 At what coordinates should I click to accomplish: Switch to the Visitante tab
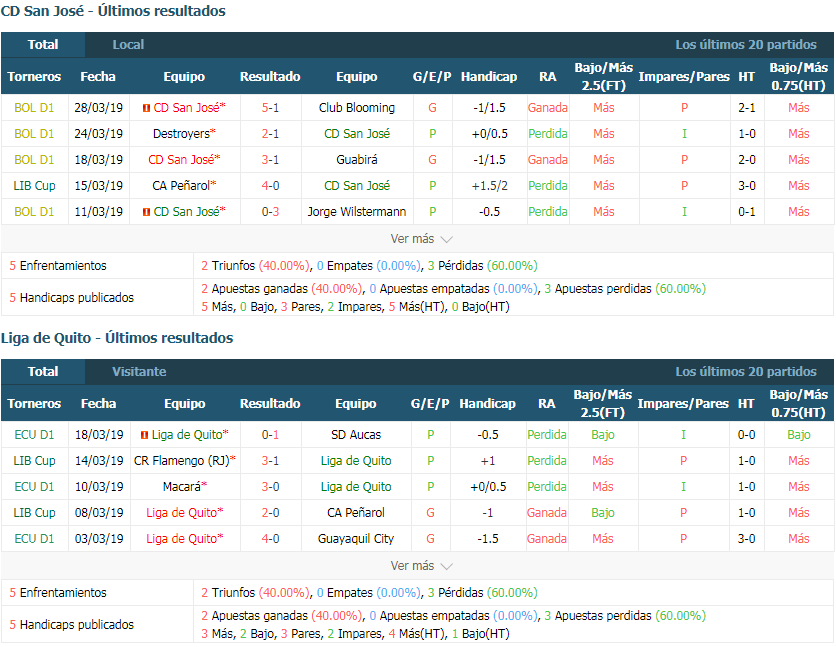[x=139, y=372]
